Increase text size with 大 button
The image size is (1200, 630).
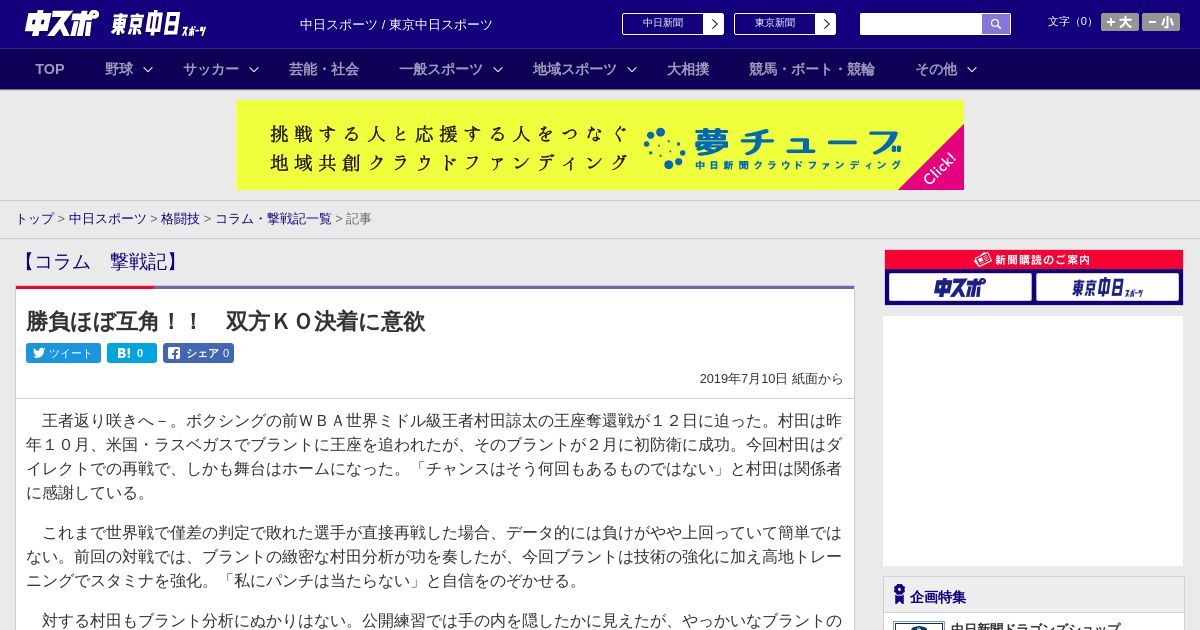(x=1119, y=22)
